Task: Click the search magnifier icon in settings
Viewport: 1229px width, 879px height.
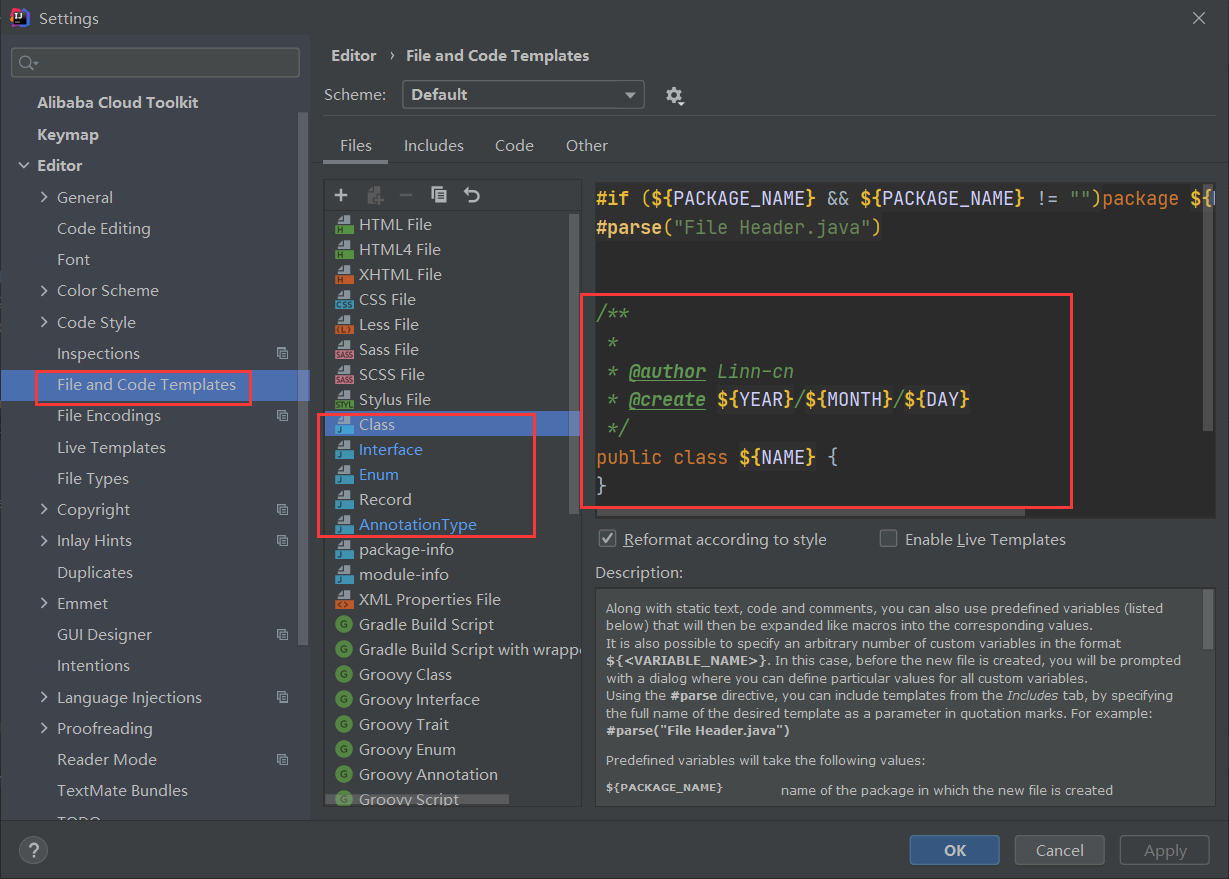Action: [26, 63]
